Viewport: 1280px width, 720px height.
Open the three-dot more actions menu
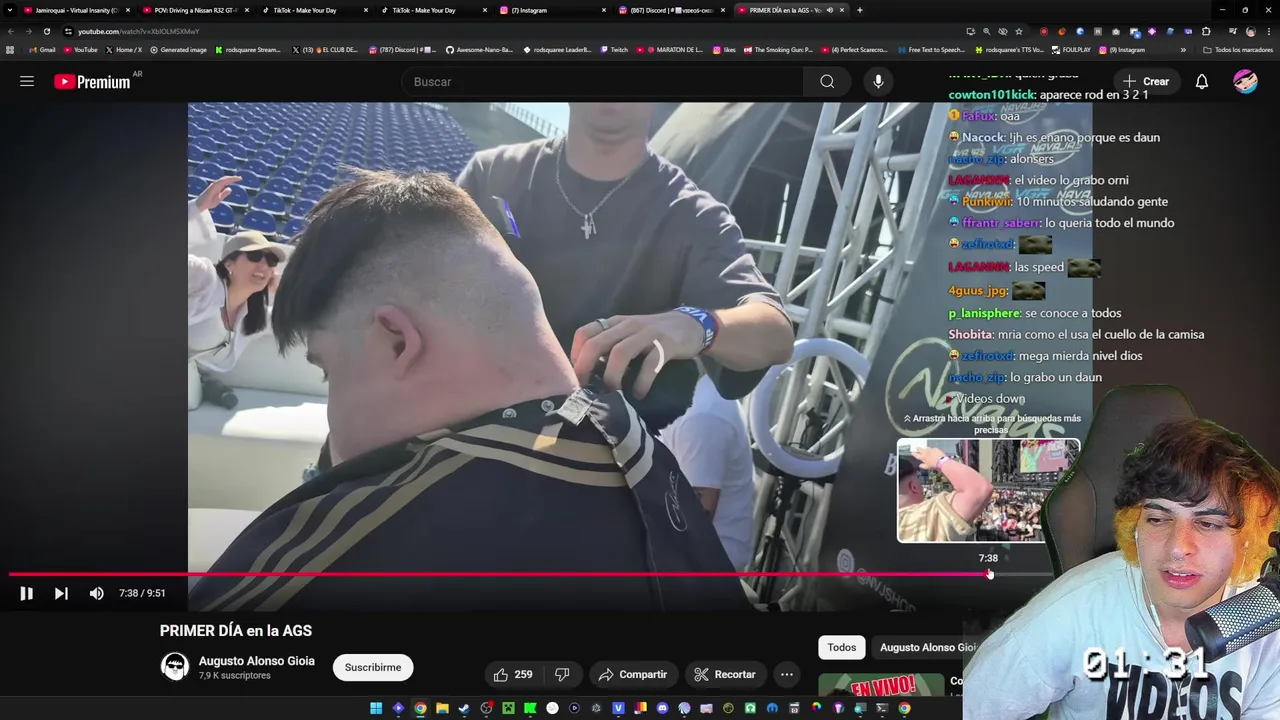(x=787, y=675)
